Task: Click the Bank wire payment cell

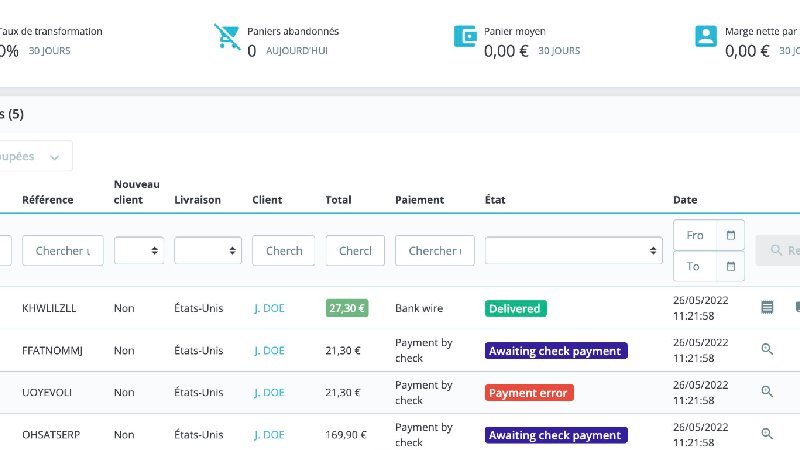Action: point(419,308)
